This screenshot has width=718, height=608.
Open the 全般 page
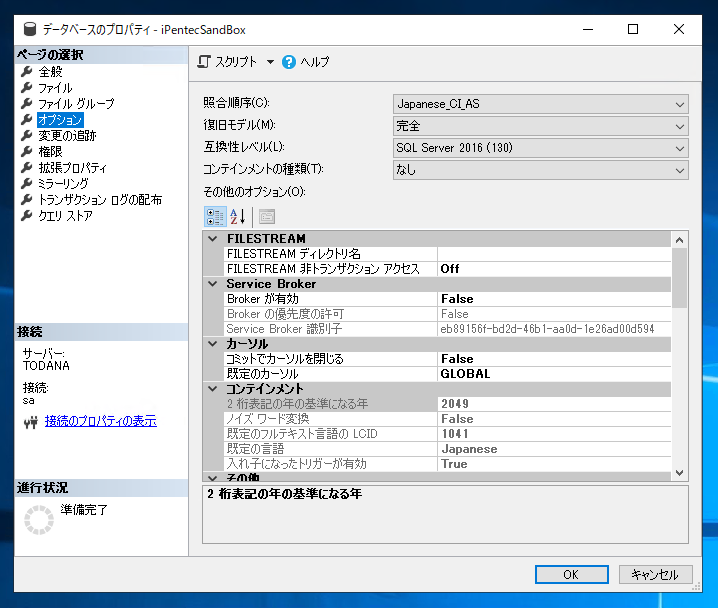pyautogui.click(x=50, y=71)
